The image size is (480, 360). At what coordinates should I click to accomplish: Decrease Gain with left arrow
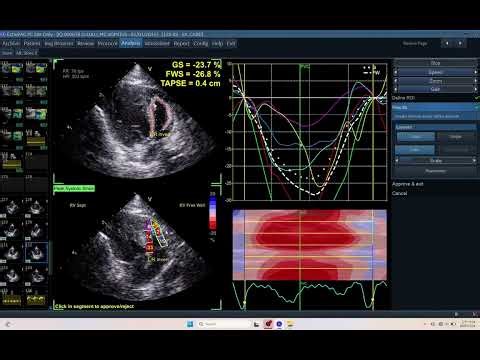(x=396, y=89)
